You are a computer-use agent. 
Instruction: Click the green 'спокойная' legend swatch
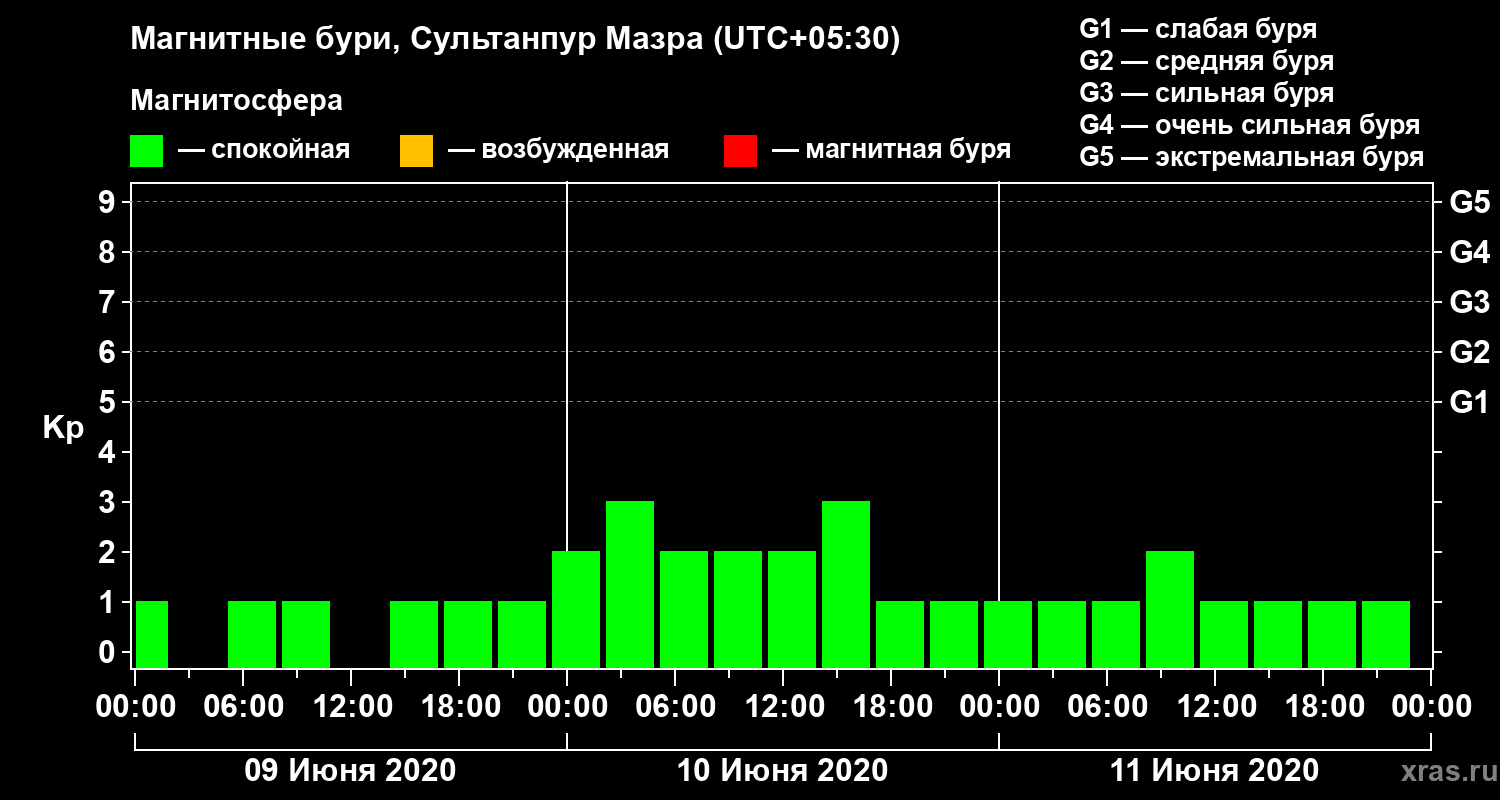147,151
